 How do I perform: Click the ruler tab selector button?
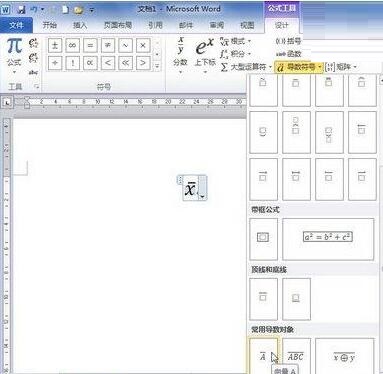[7, 103]
